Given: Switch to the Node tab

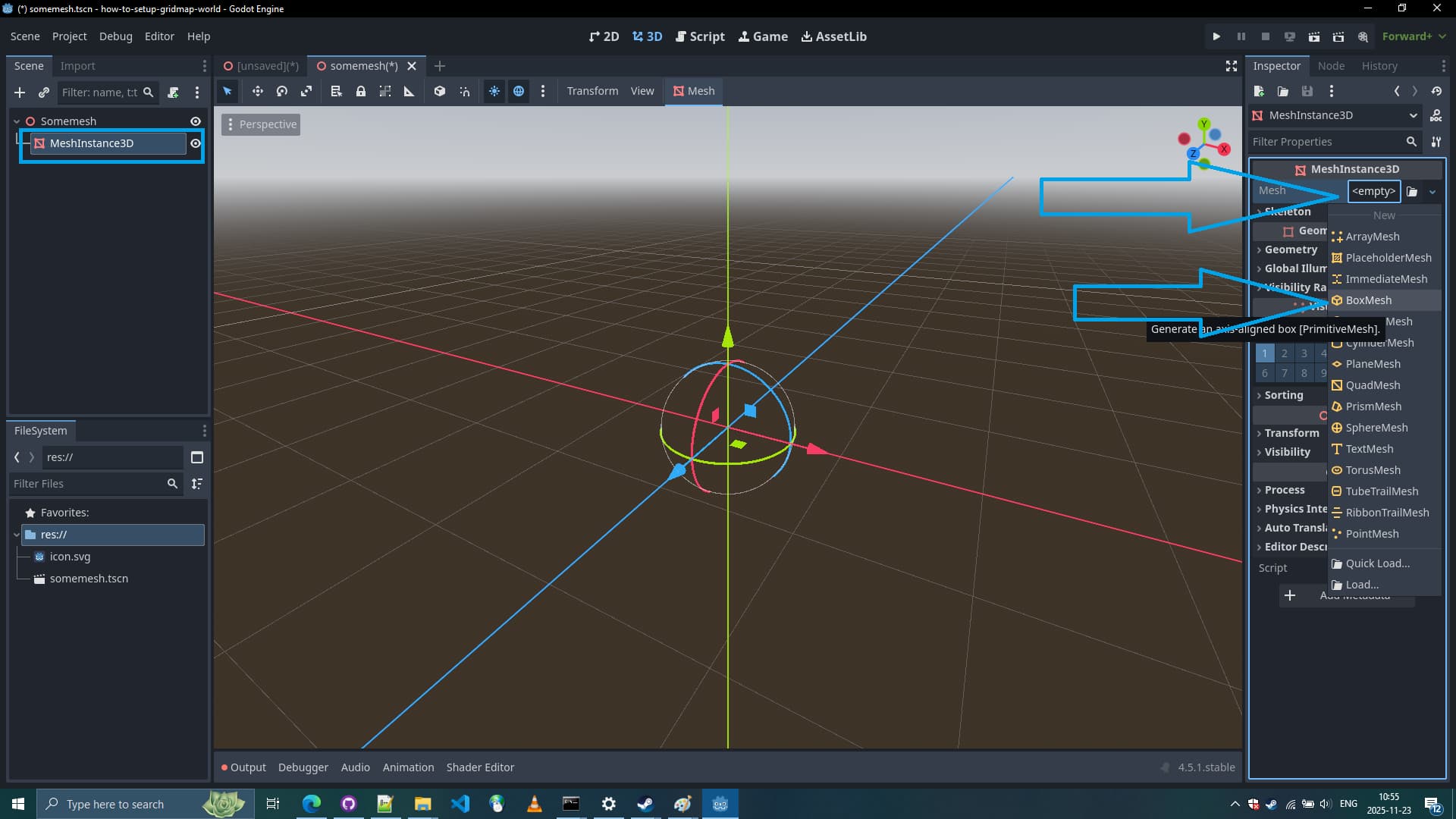Looking at the screenshot, I should (1331, 66).
